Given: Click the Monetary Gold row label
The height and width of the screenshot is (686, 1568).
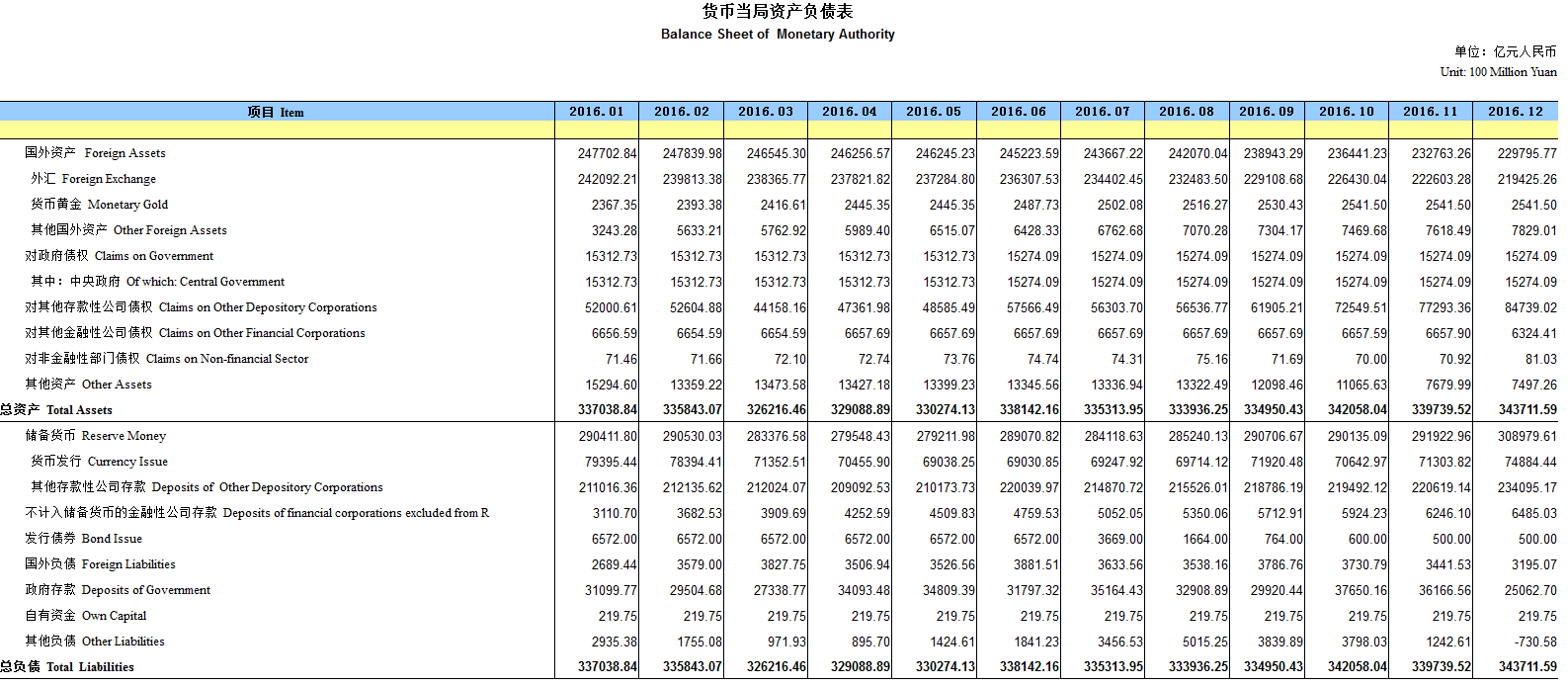Looking at the screenshot, I should pyautogui.click(x=99, y=205).
